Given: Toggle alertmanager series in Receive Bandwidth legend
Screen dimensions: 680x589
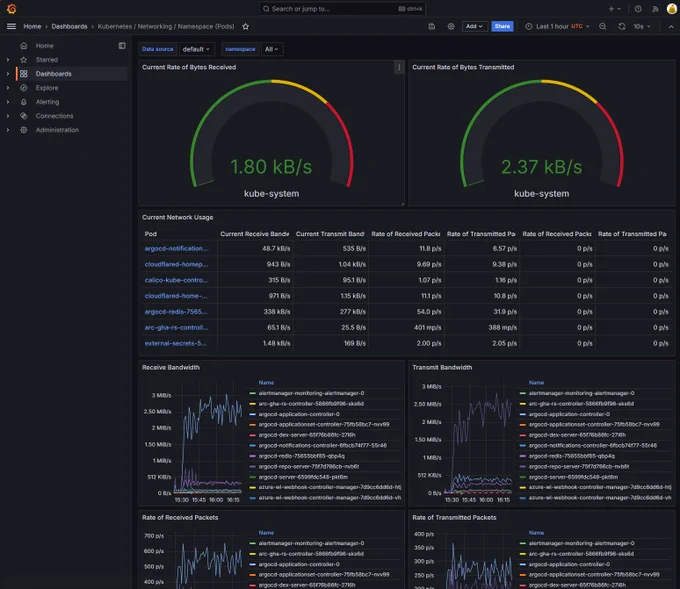Looking at the screenshot, I should pos(311,393).
